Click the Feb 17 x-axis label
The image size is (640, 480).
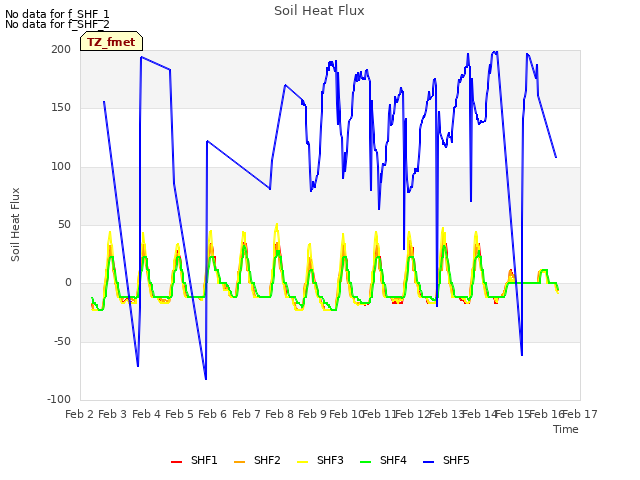580,414
